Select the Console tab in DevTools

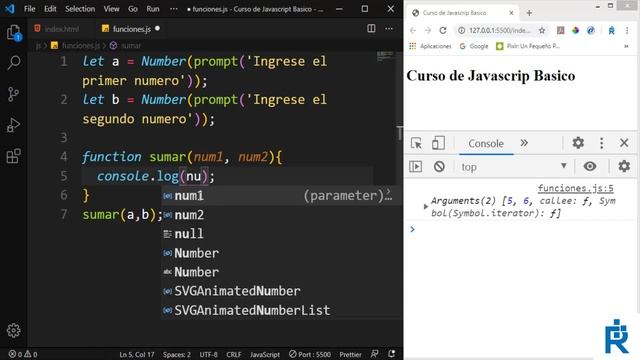coord(486,144)
